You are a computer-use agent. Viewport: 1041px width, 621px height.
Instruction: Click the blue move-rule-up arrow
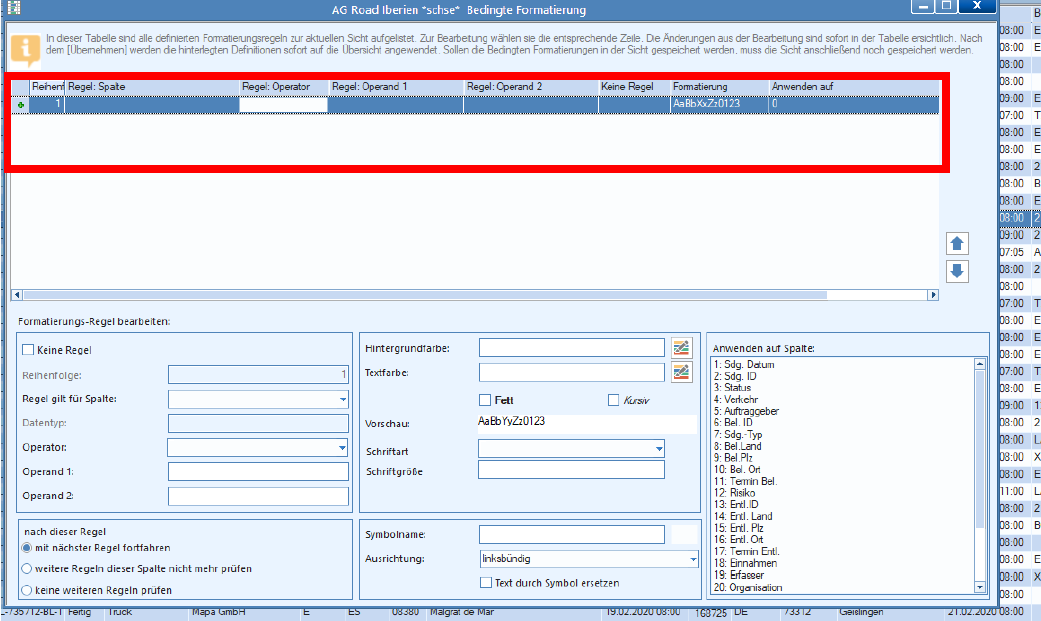[x=957, y=244]
